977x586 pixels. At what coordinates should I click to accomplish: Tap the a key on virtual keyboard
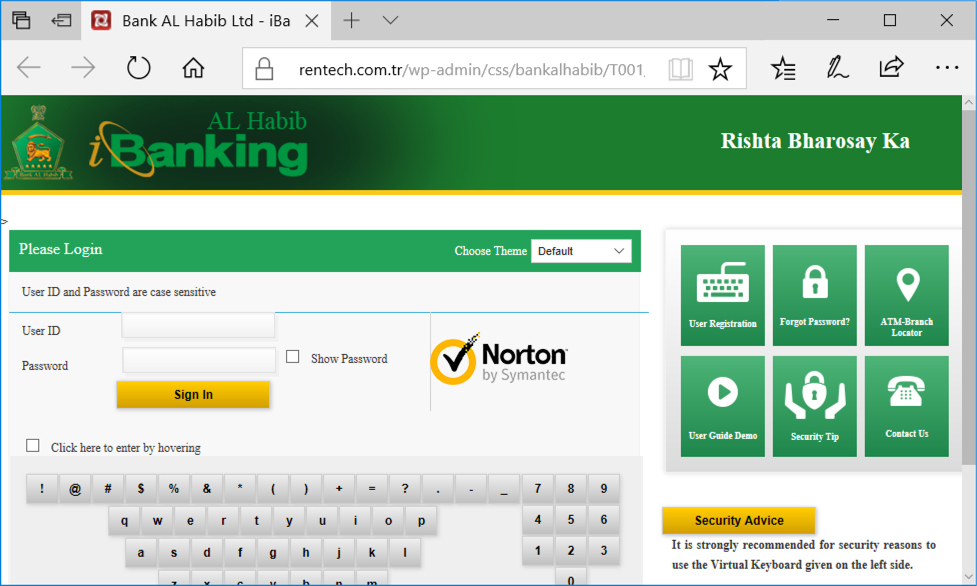click(x=141, y=552)
